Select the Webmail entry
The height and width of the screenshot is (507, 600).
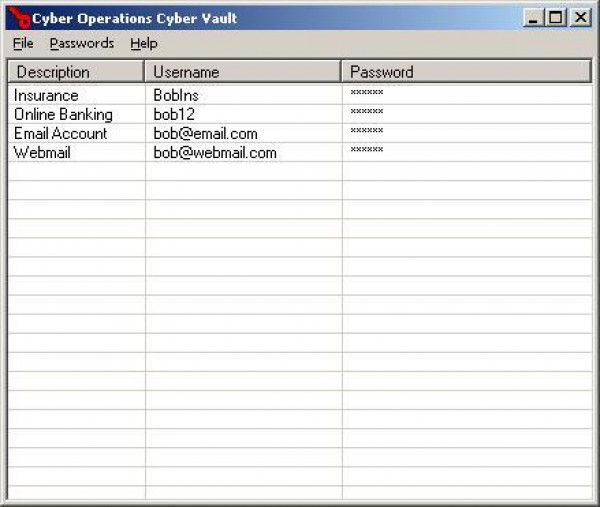click(x=42, y=153)
